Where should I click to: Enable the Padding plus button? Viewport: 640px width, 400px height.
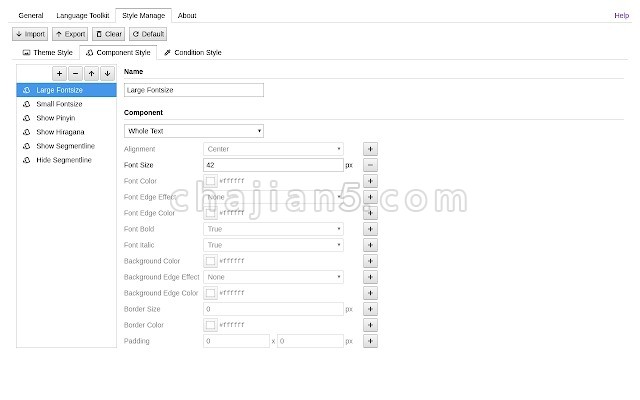[370, 341]
